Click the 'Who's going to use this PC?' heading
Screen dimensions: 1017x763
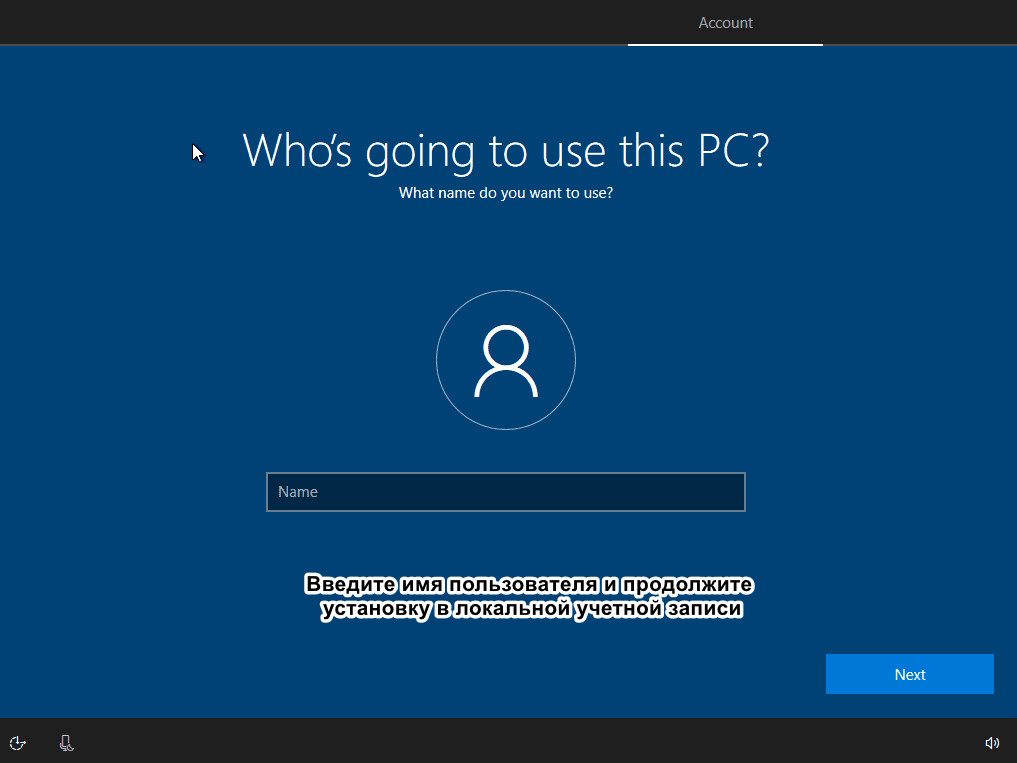click(x=506, y=151)
